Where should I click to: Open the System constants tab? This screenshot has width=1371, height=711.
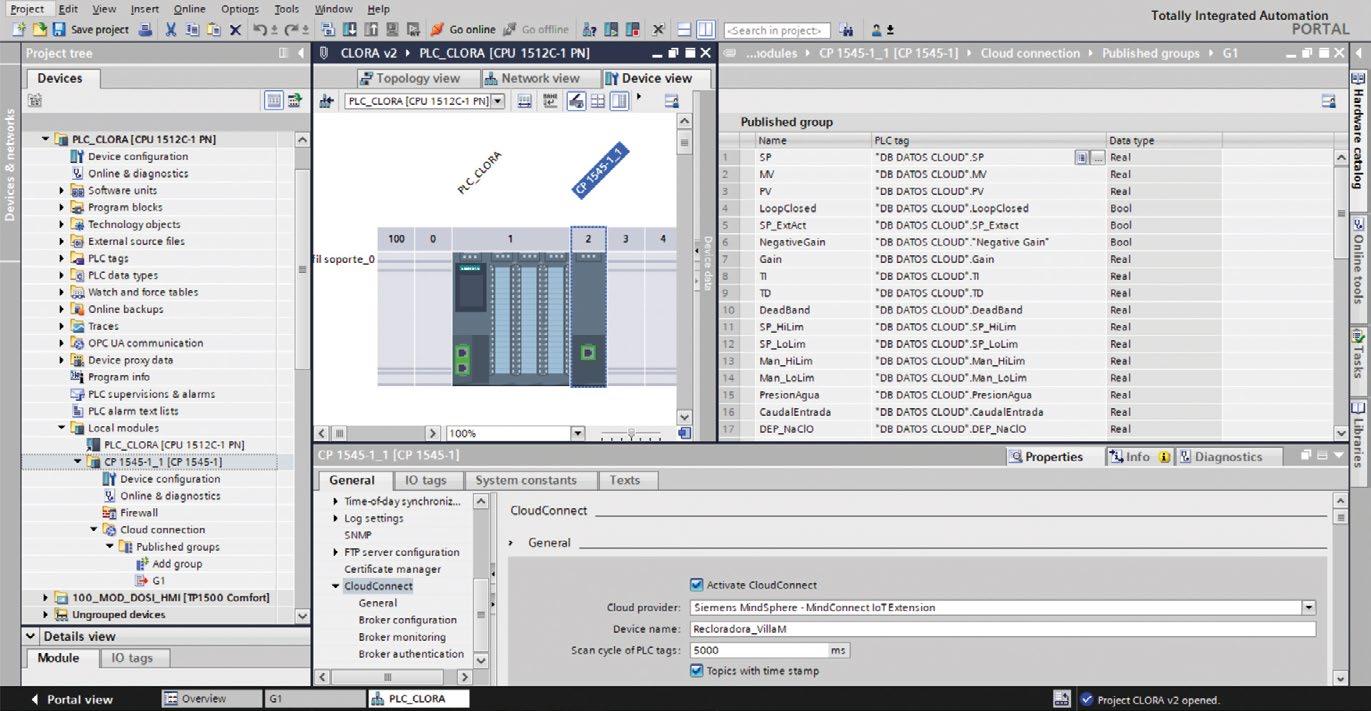tap(526, 480)
